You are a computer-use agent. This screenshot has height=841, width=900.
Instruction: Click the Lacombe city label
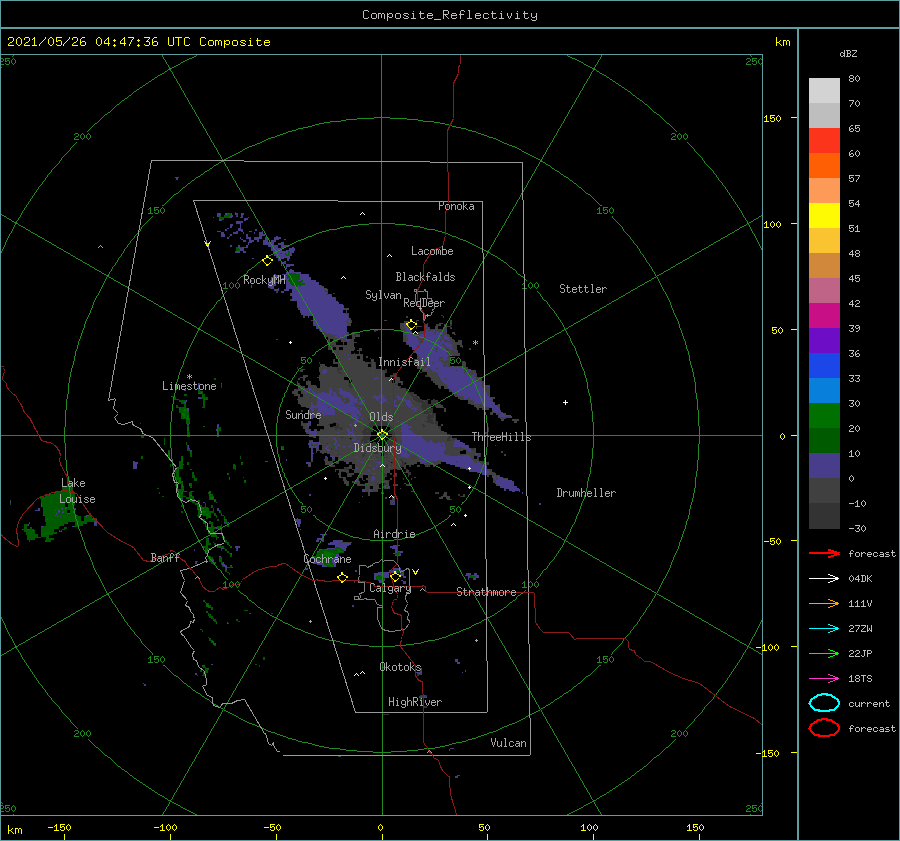tap(432, 251)
